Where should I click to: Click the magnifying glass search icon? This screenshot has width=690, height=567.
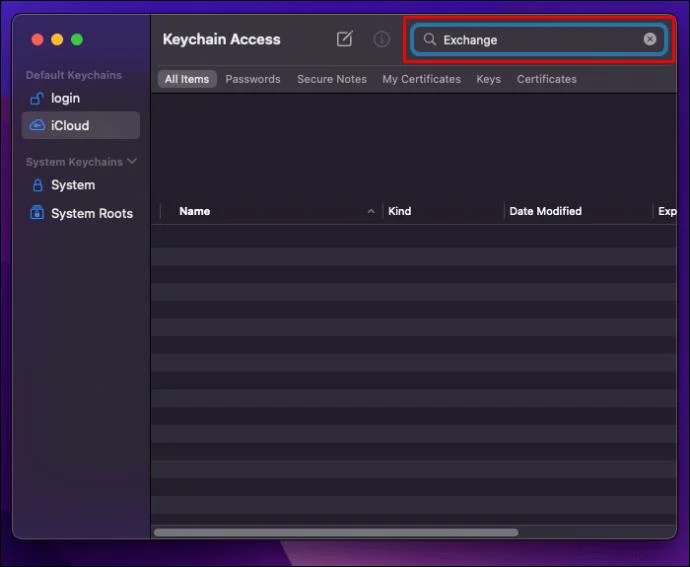pyautogui.click(x=429, y=39)
